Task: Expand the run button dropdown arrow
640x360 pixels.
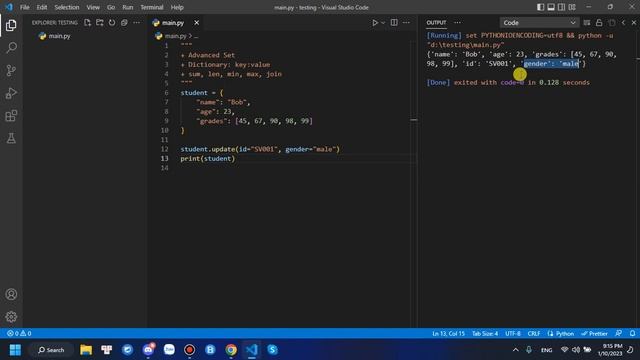Action: pos(383,23)
